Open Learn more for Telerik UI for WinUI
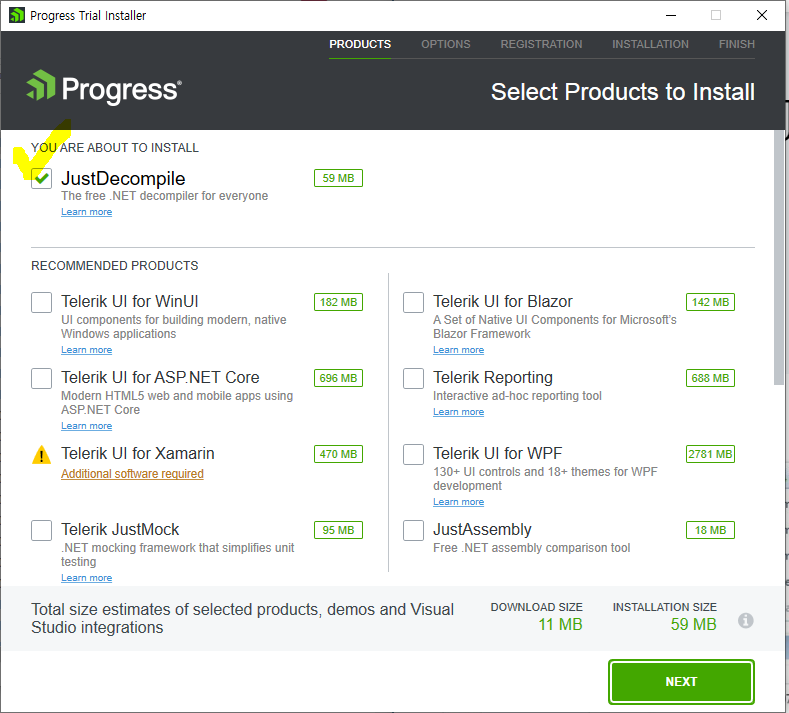 pyautogui.click(x=87, y=350)
